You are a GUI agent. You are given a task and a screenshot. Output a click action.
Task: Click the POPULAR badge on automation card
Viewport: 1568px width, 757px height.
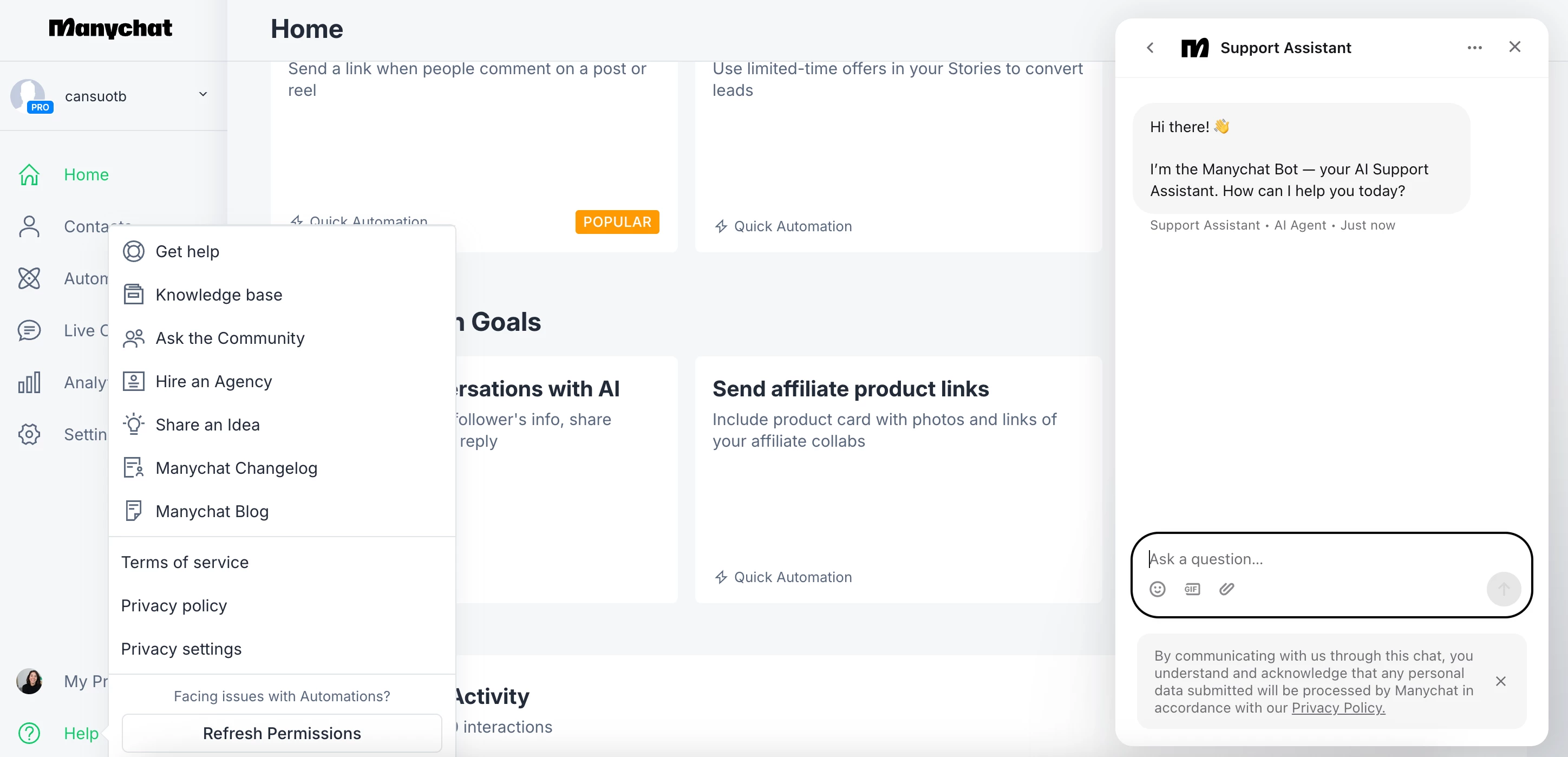[x=617, y=222]
